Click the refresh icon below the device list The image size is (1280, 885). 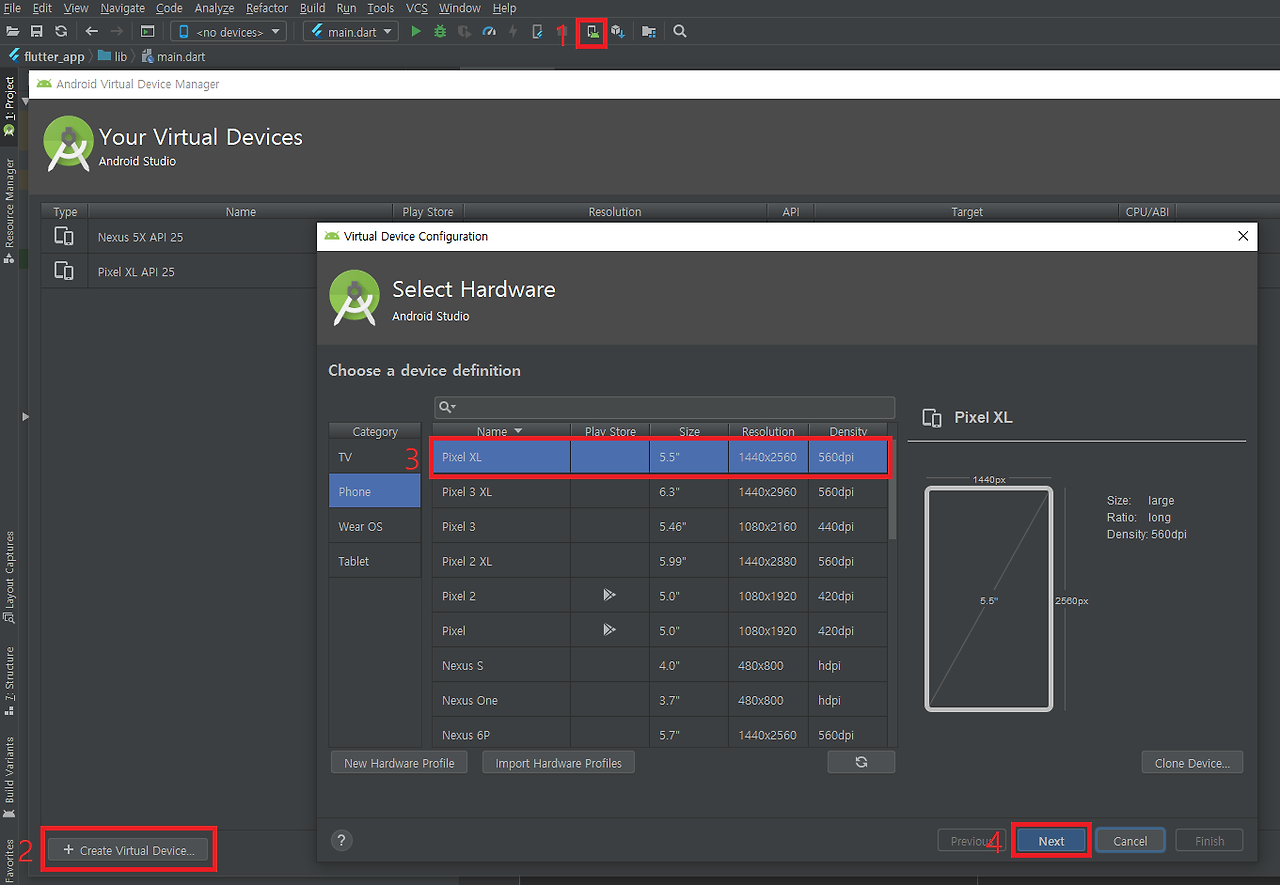[861, 762]
